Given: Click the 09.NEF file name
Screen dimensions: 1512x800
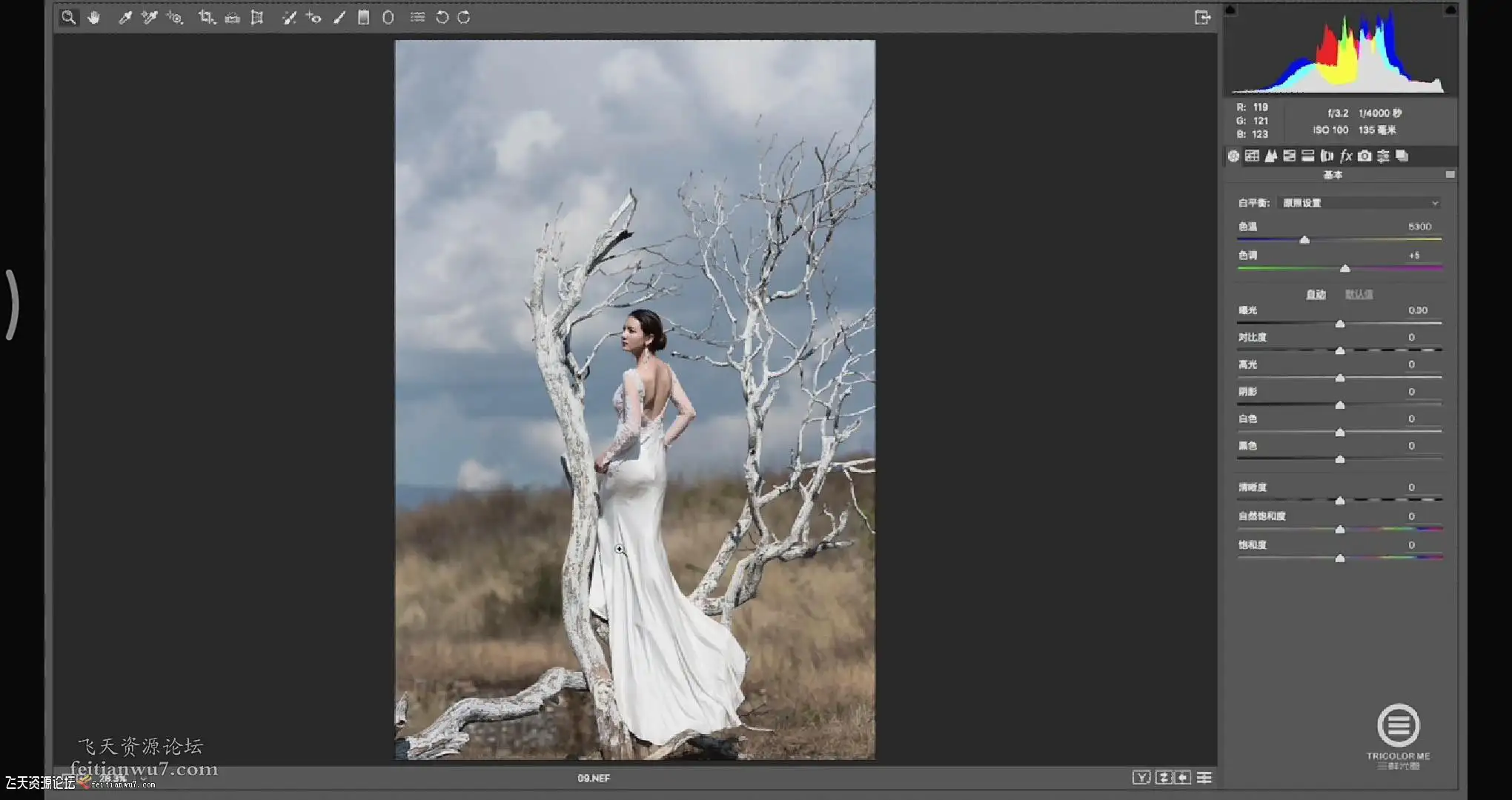Looking at the screenshot, I should point(594,779).
